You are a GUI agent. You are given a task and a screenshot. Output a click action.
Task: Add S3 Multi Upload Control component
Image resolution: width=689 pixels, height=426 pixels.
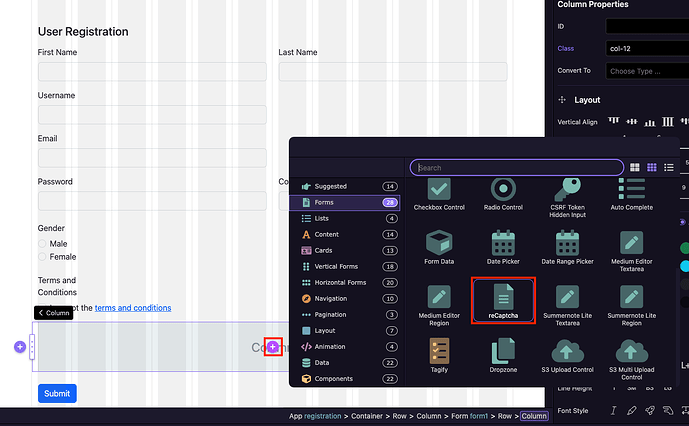[631, 359]
